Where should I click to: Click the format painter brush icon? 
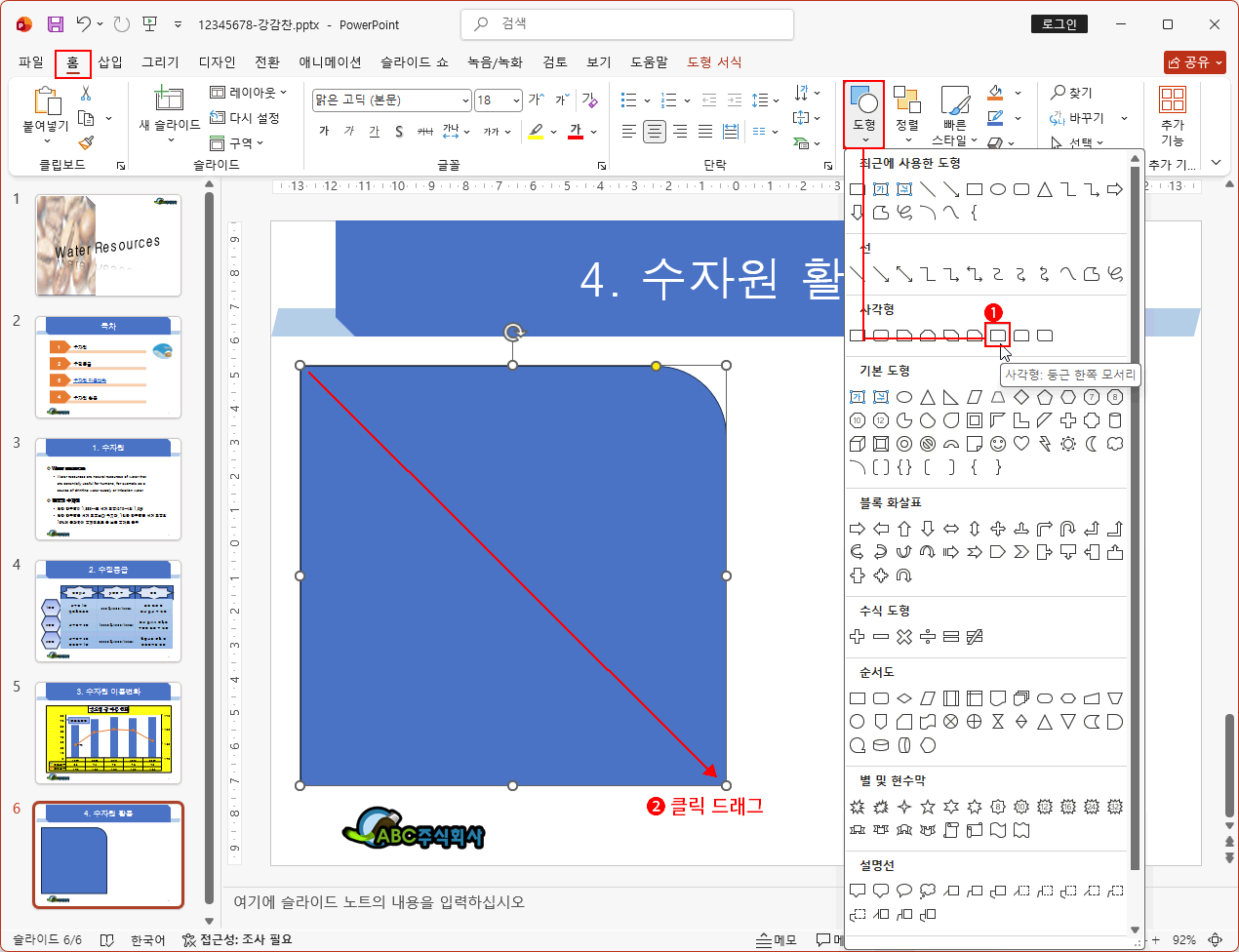click(x=86, y=142)
